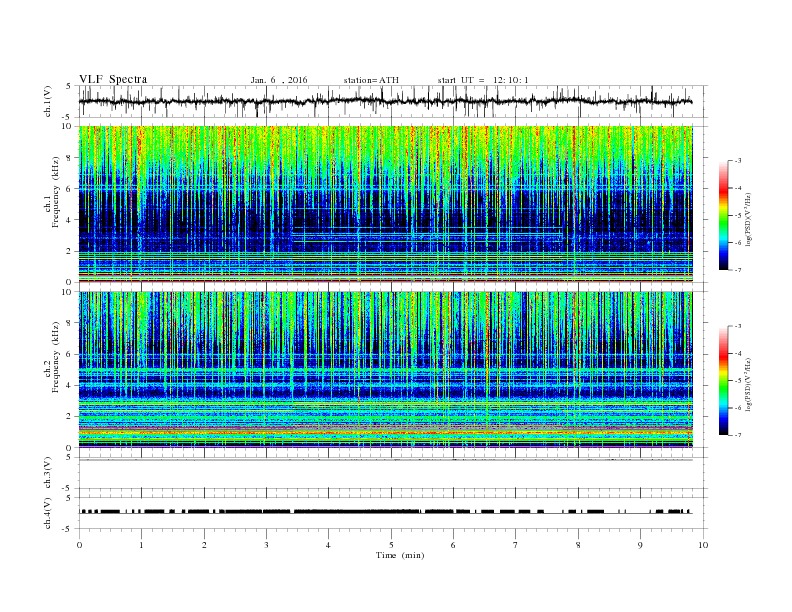Screen dimensions: 792x612
Task: Click the "VLF Spectra" plot title
Action: 113,79
